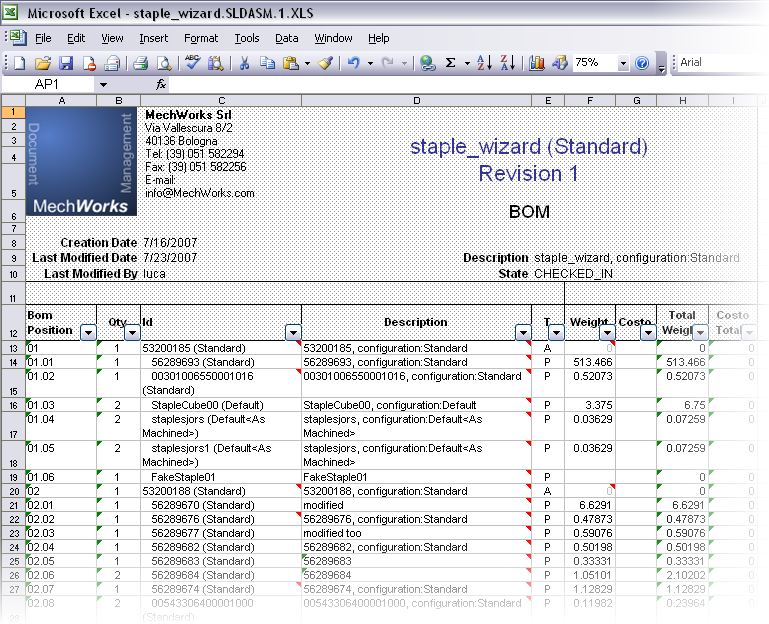The width and height of the screenshot is (769, 624).
Task: Print the sheet using printer icon
Action: click(140, 63)
